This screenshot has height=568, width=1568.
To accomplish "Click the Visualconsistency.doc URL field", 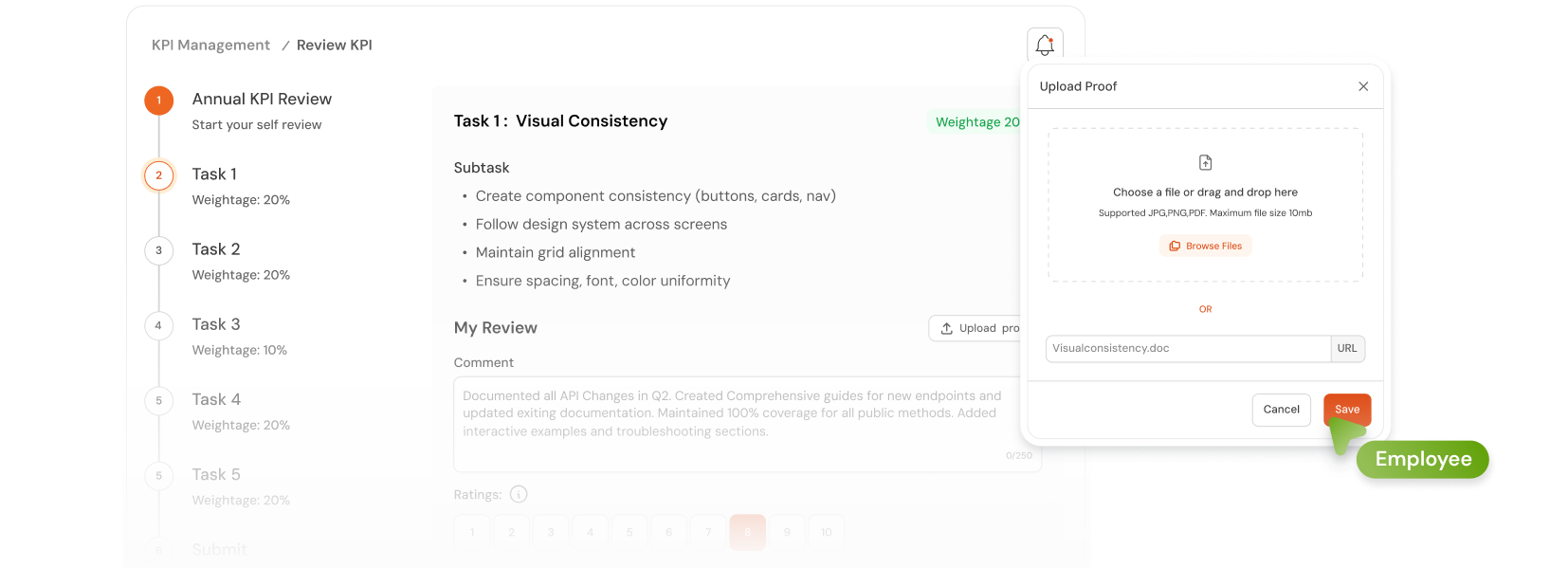I will point(1188,349).
